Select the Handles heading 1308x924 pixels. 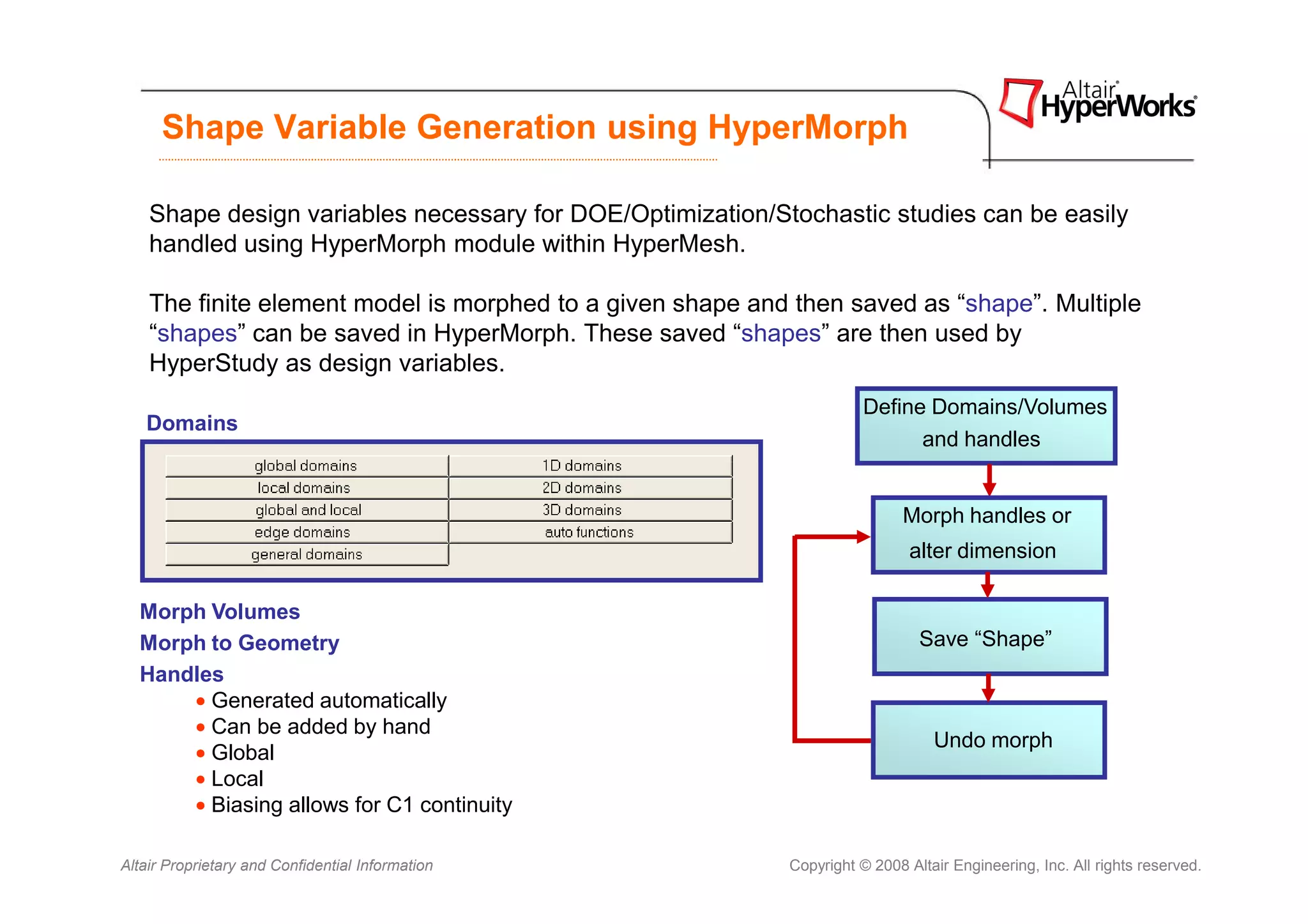click(181, 674)
